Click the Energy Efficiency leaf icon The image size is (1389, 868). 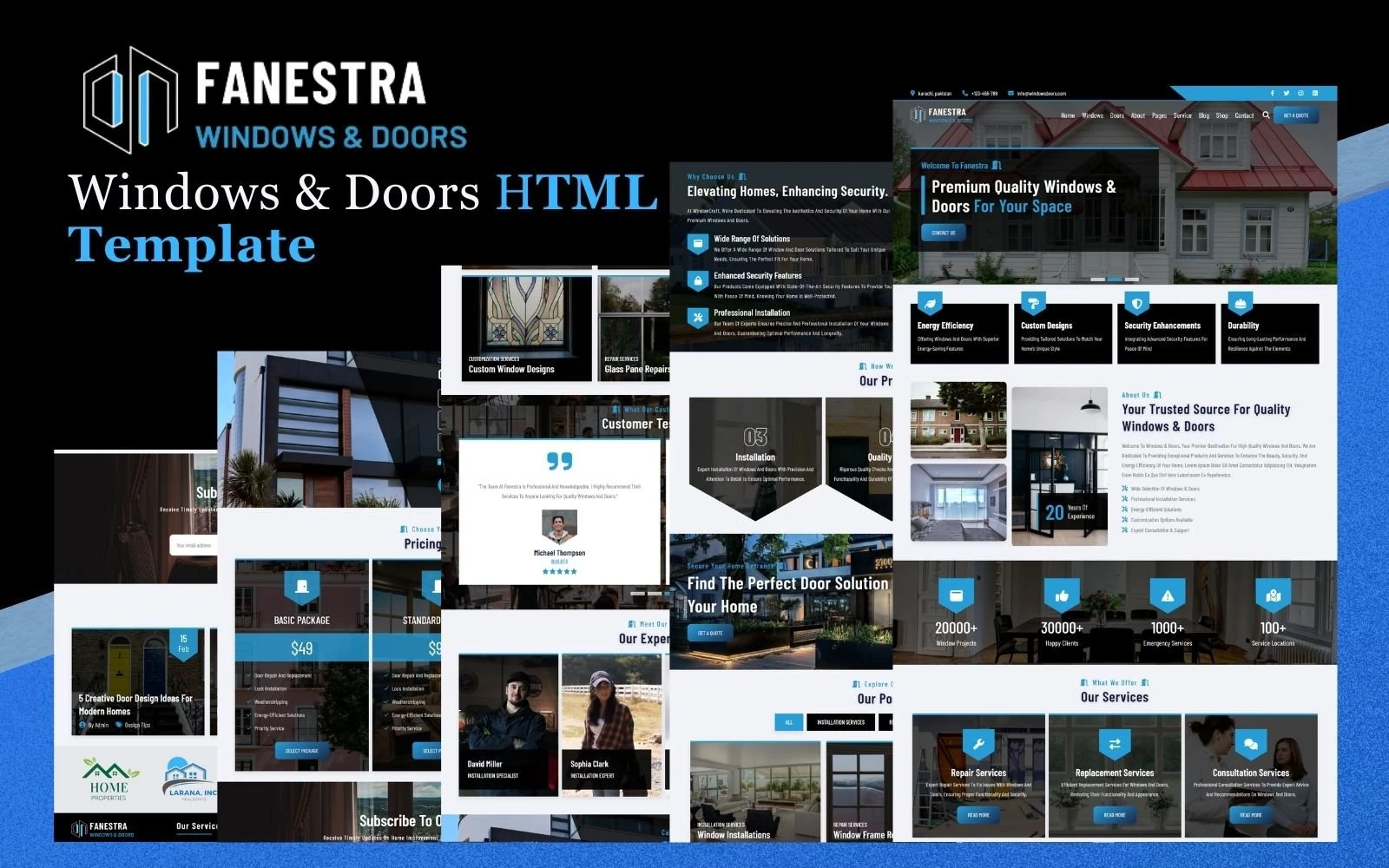coord(929,304)
